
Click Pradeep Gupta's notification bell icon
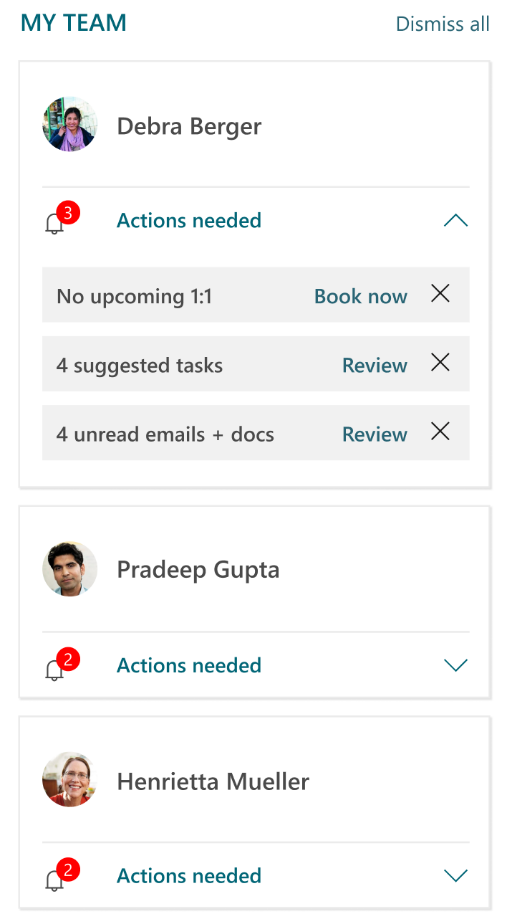tap(55, 669)
